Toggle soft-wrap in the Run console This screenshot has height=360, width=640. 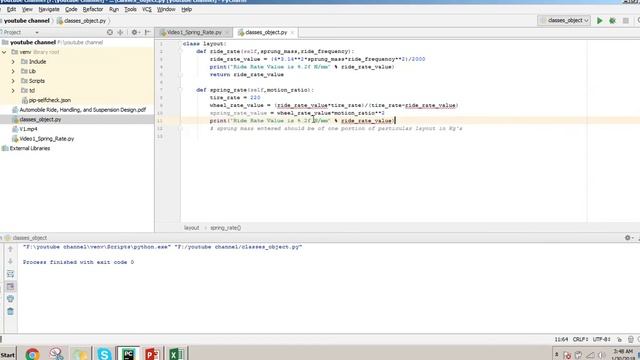tap(11, 274)
